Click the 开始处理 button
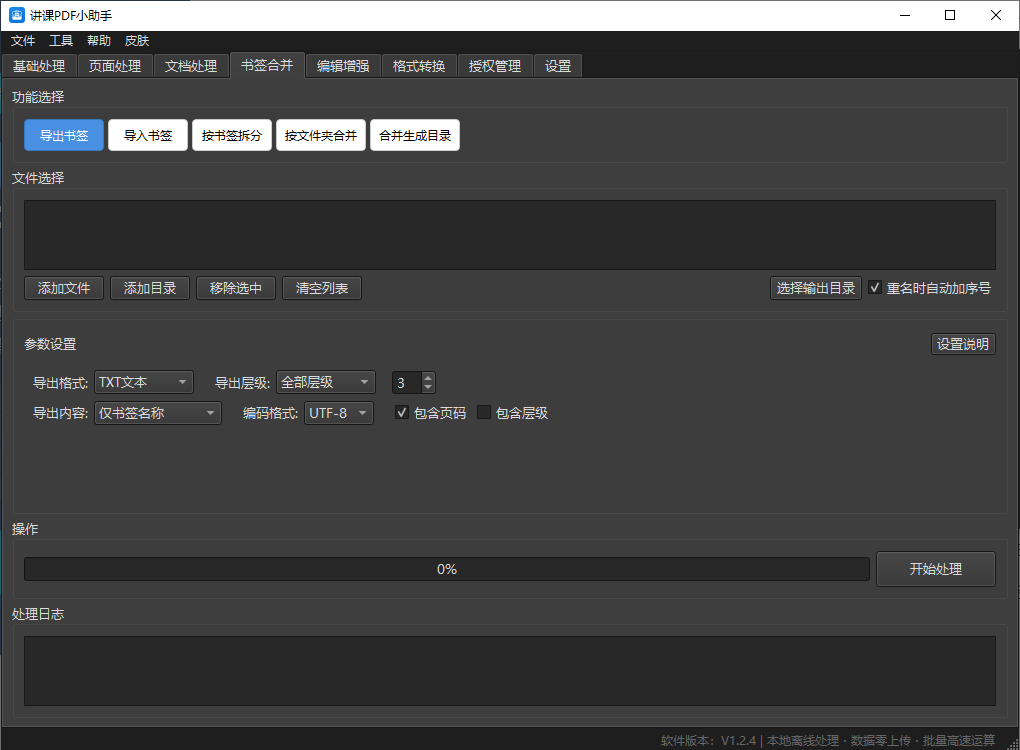Viewport: 1020px width, 750px height. coord(936,569)
